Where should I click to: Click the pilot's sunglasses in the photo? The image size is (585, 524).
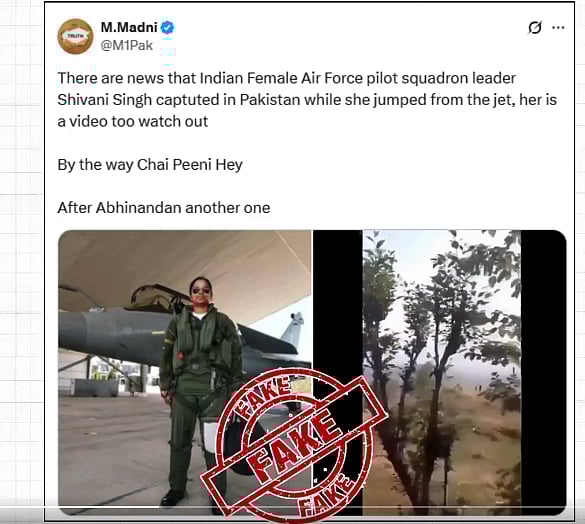pos(200,290)
